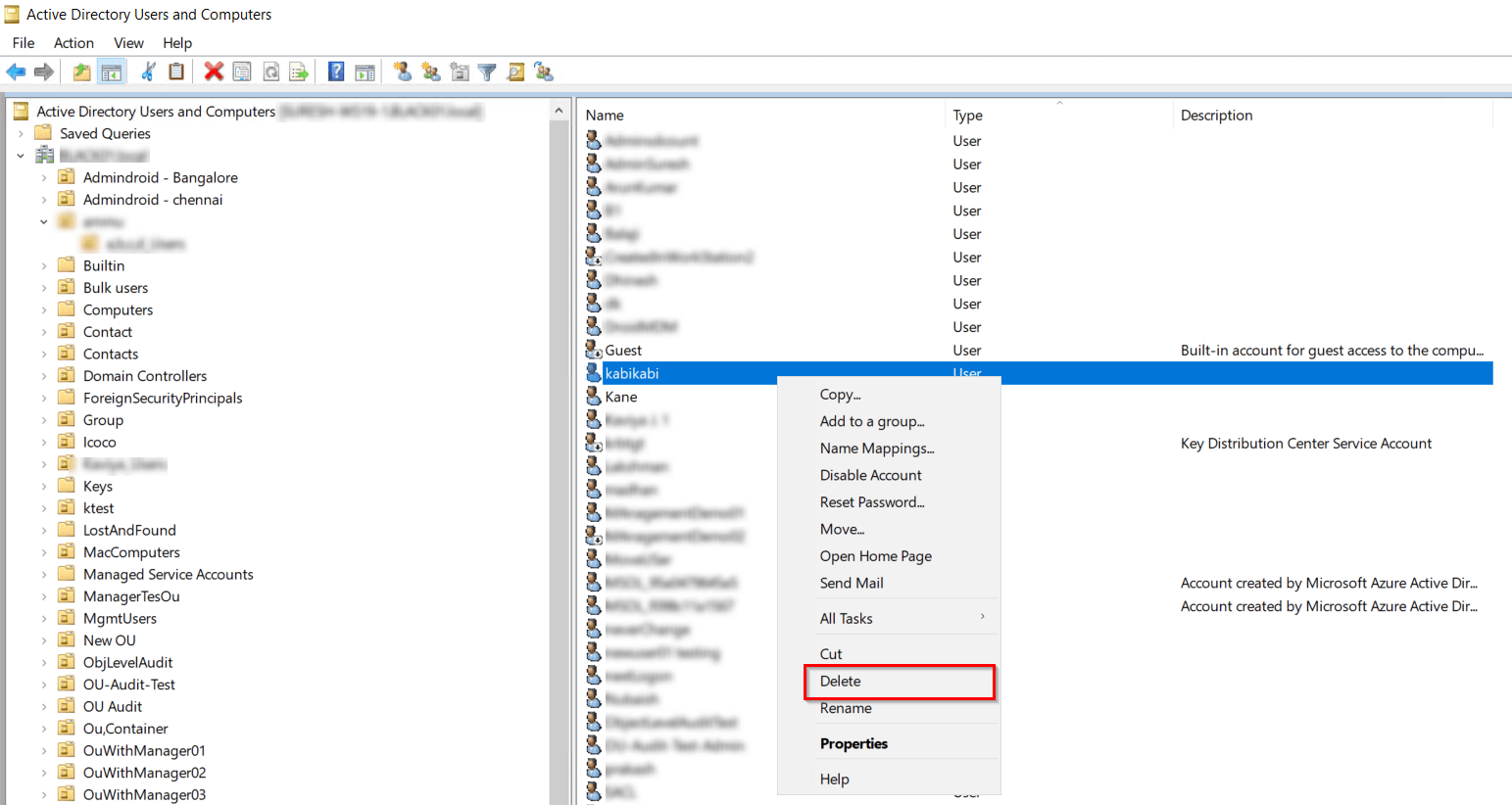Select the Create New User toolbar icon
Viewport: 1512px width, 805px height.
pos(402,71)
